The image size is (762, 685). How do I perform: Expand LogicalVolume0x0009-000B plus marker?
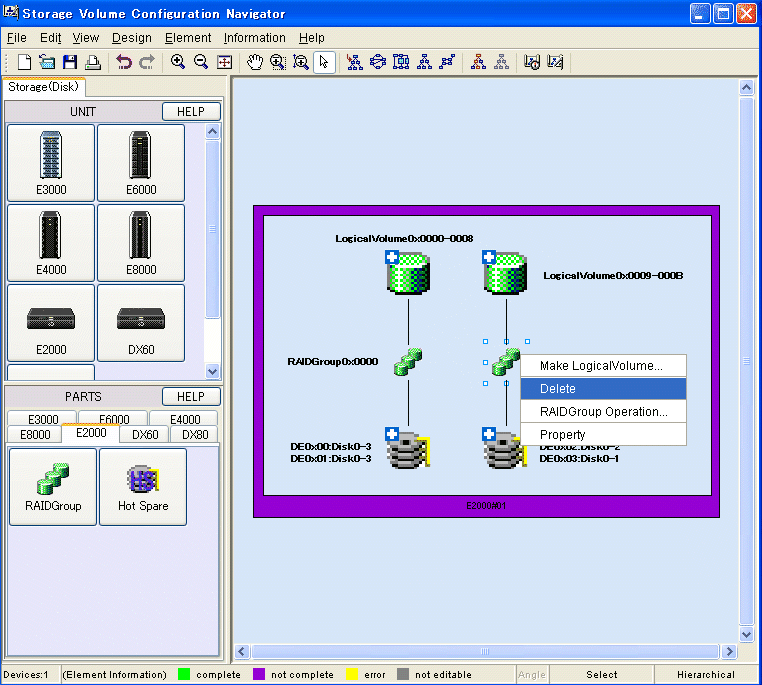(489, 257)
